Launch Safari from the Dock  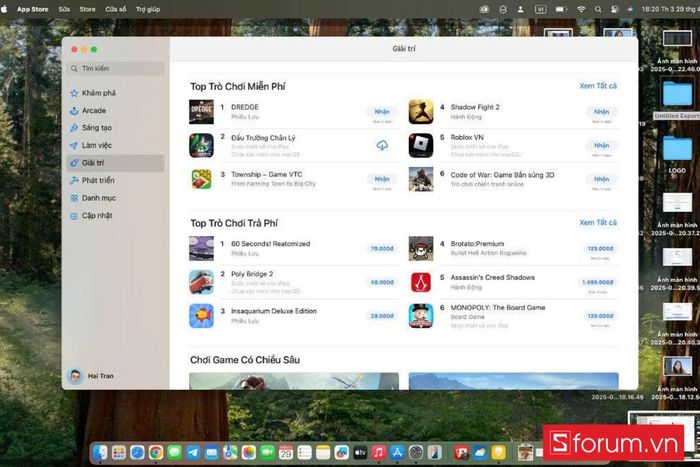[x=138, y=452]
